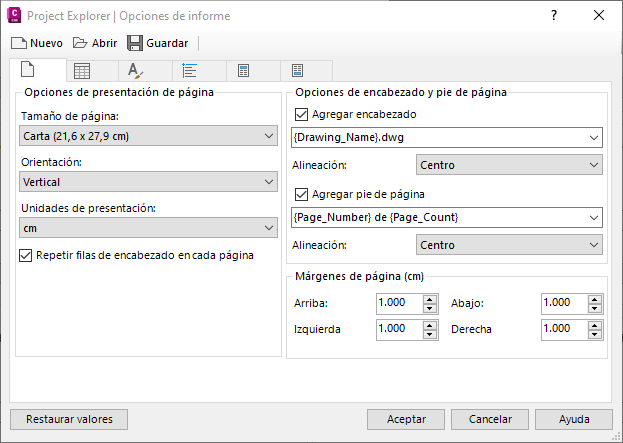Click Restaurar valores button
Screen dimensions: 623x443
pyautogui.click(x=69, y=419)
